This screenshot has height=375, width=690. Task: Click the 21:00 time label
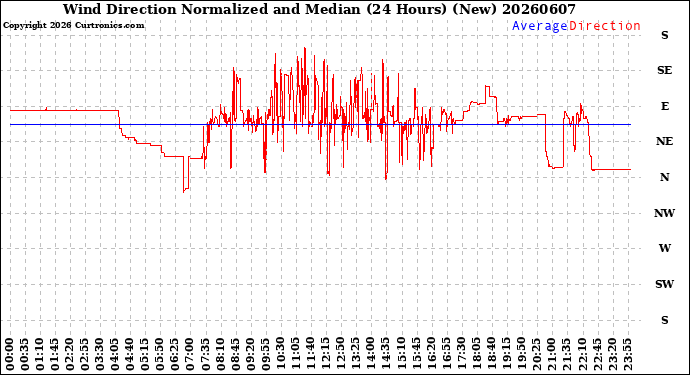click(551, 354)
